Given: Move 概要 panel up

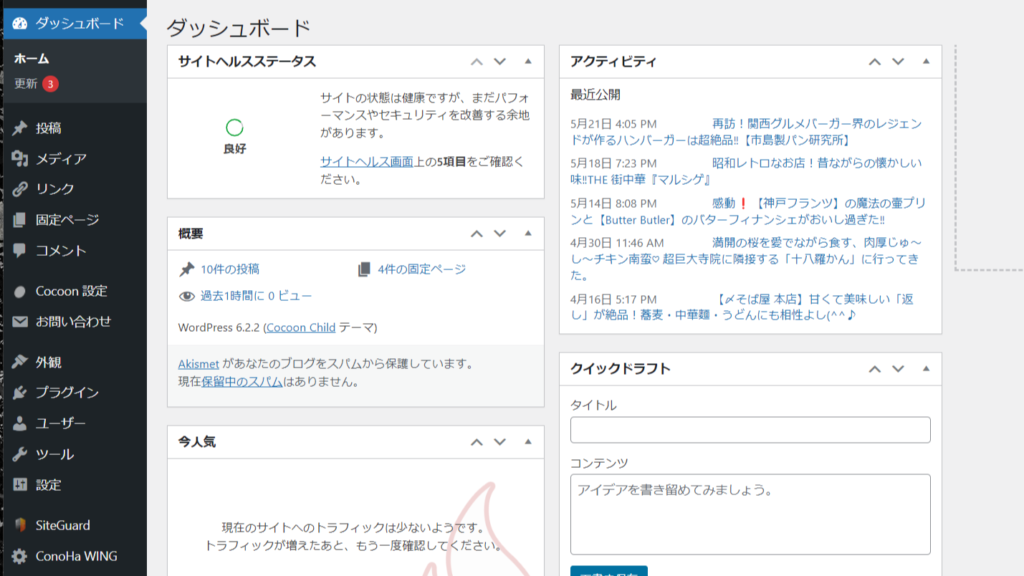Looking at the screenshot, I should (477, 234).
